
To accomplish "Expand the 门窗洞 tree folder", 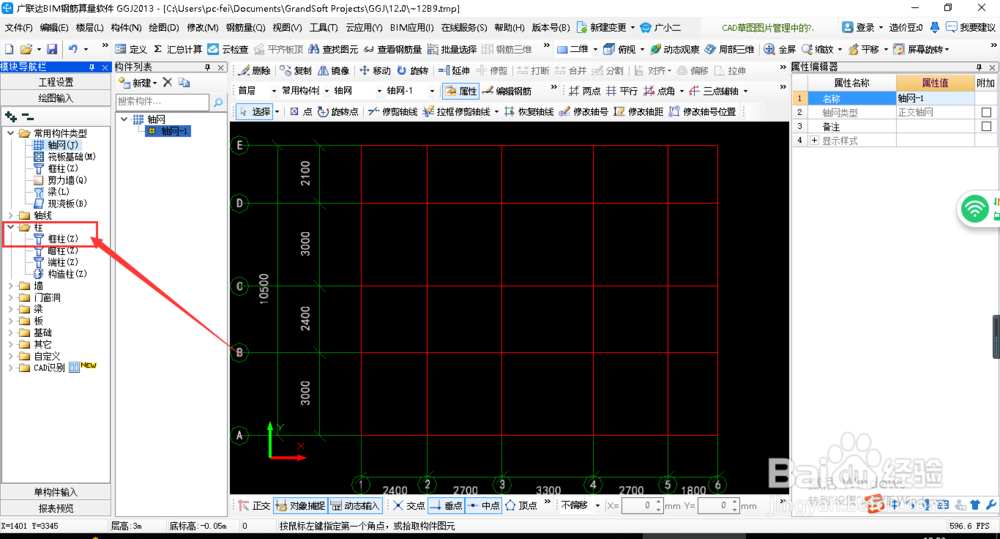I will 10,297.
